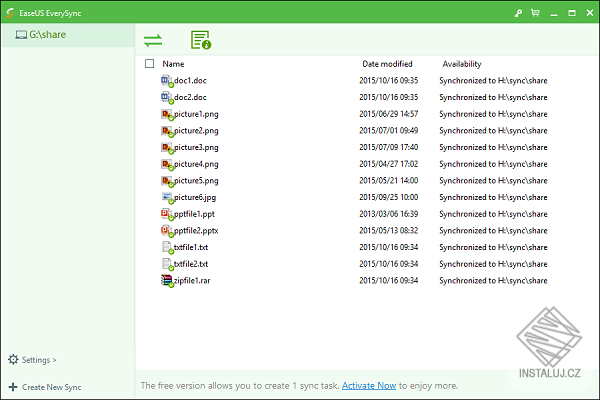Click the PowerPoint icon of pptfile2.pptx
600x400 pixels.
pos(167,231)
